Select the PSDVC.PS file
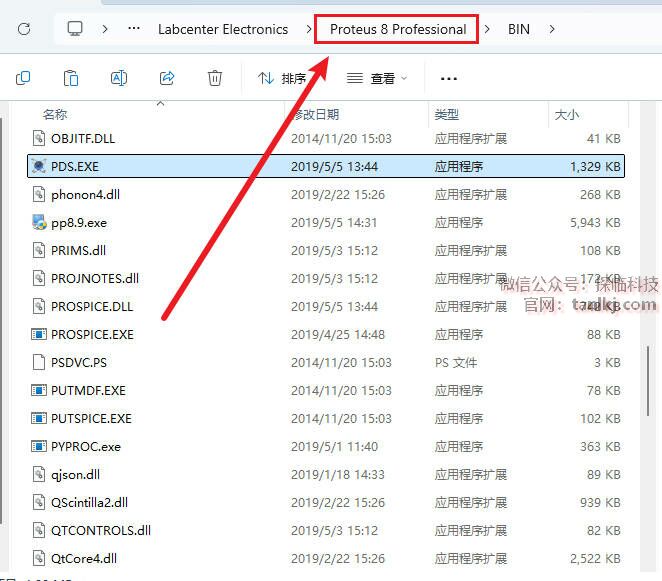Viewport: 662px width, 581px height. click(x=326, y=362)
